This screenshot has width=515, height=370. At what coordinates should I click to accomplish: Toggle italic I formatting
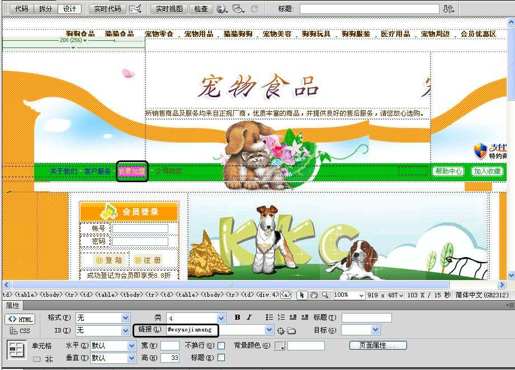click(x=249, y=317)
